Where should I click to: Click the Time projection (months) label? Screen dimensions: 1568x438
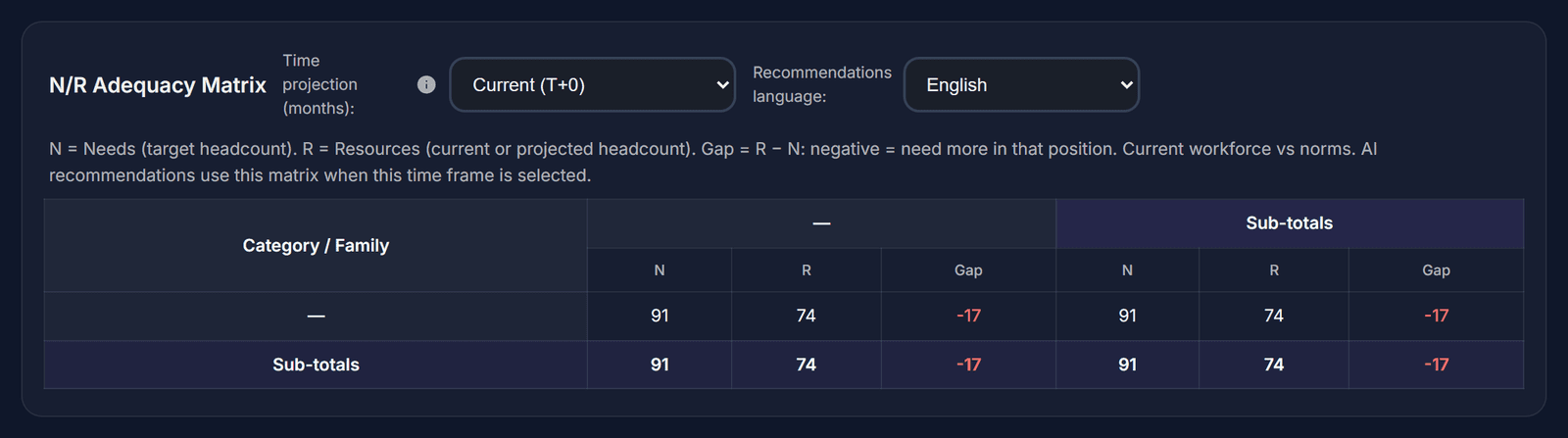tap(319, 84)
